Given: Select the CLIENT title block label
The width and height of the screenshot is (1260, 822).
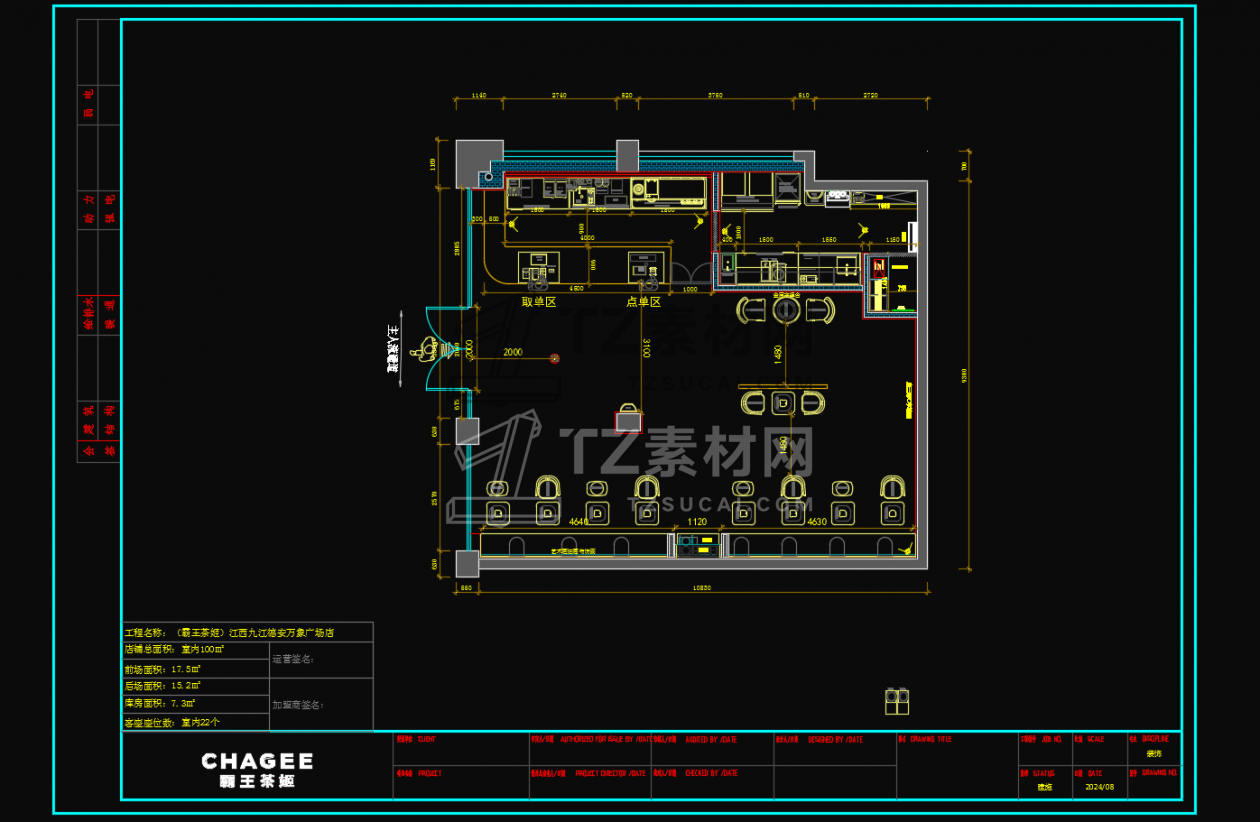Looking at the screenshot, I should tap(426, 739).
